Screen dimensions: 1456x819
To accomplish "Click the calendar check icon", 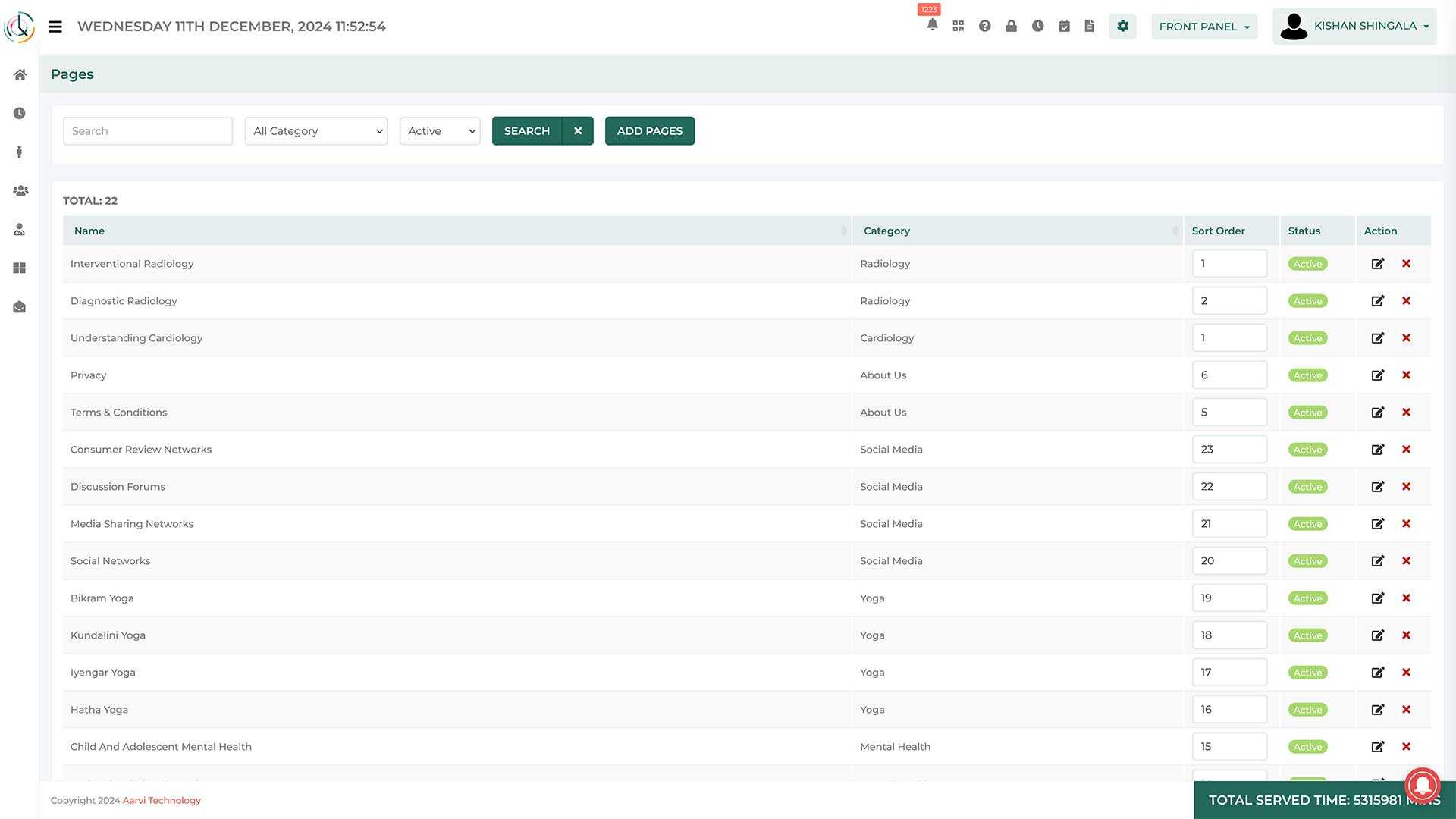I will click(1064, 26).
